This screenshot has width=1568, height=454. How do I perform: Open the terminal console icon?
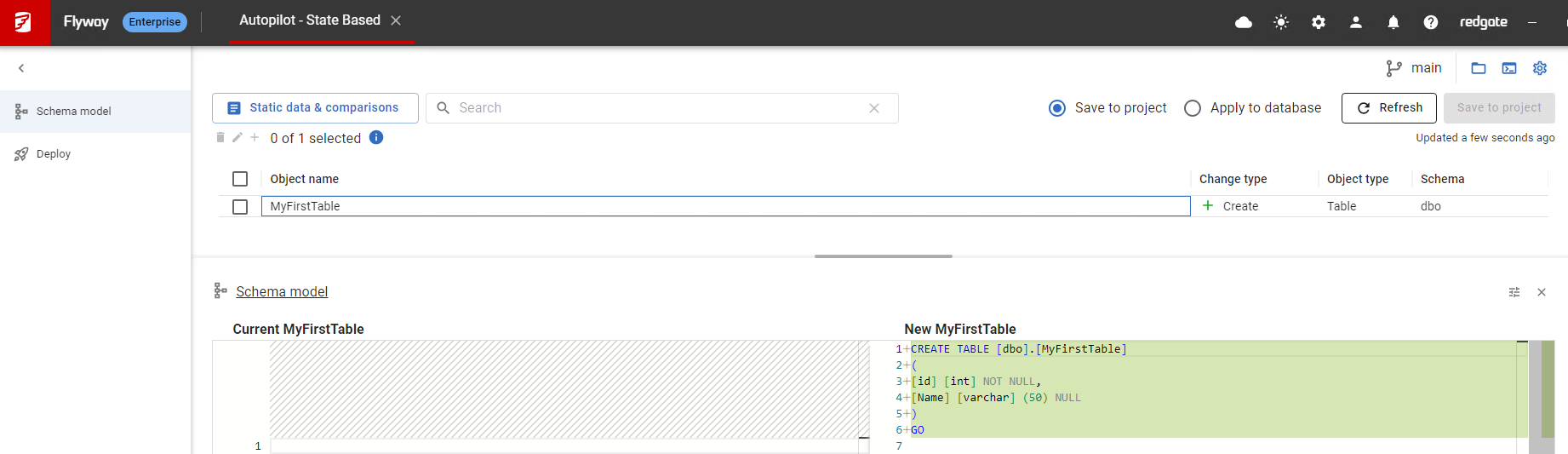click(1509, 68)
